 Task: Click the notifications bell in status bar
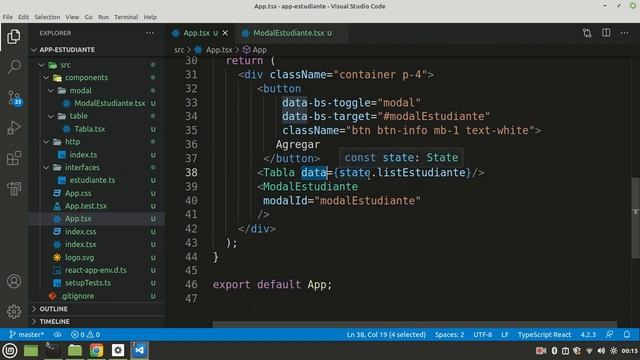pos(627,335)
